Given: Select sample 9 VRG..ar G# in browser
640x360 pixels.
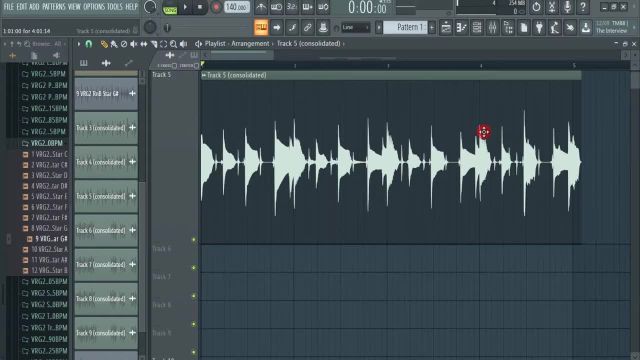Looking at the screenshot, I should 47,239.
